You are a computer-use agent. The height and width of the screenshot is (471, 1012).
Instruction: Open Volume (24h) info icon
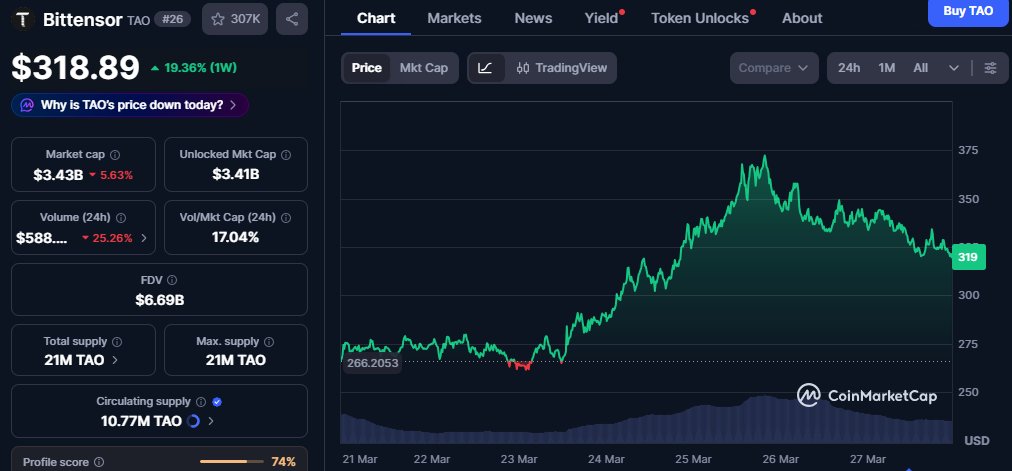pyautogui.click(x=121, y=218)
